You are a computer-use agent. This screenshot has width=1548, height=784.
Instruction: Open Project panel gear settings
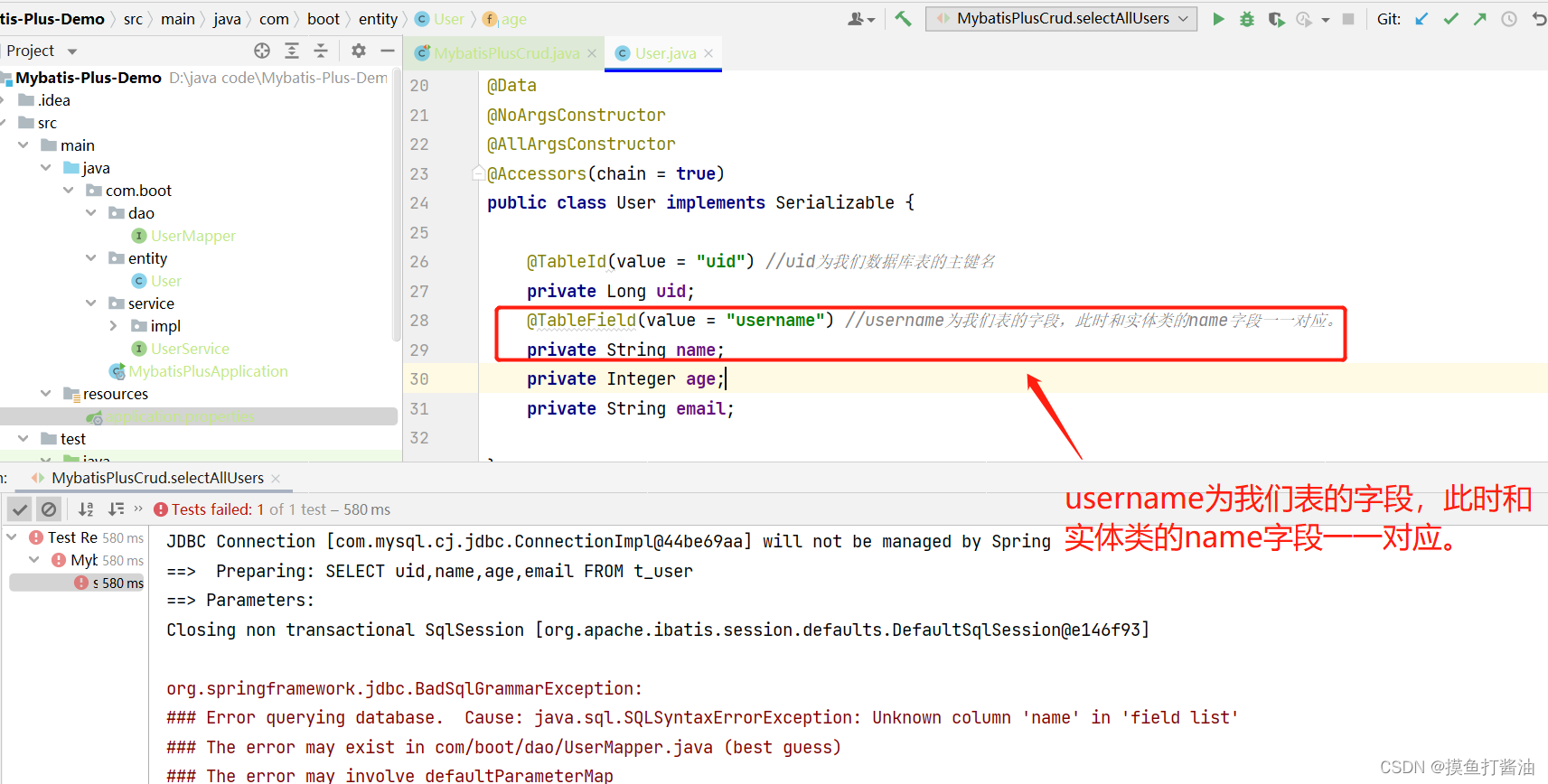(359, 51)
